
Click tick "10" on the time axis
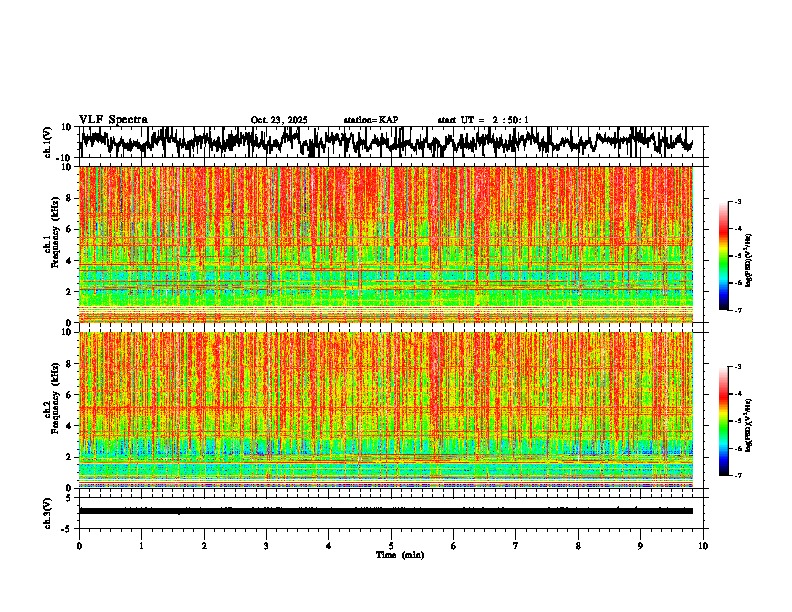click(x=703, y=546)
